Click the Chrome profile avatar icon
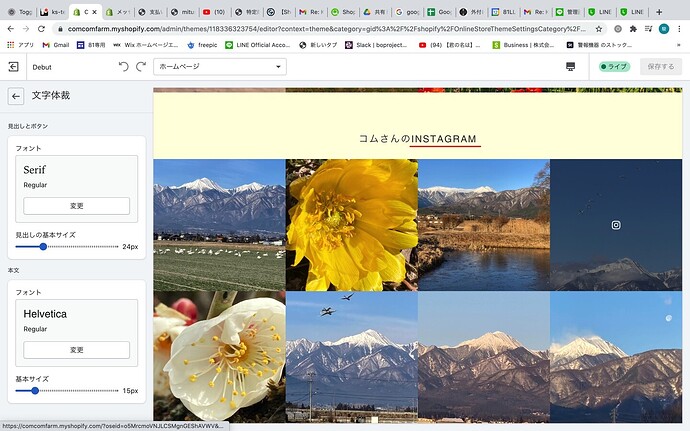The image size is (690, 431). pos(664,29)
